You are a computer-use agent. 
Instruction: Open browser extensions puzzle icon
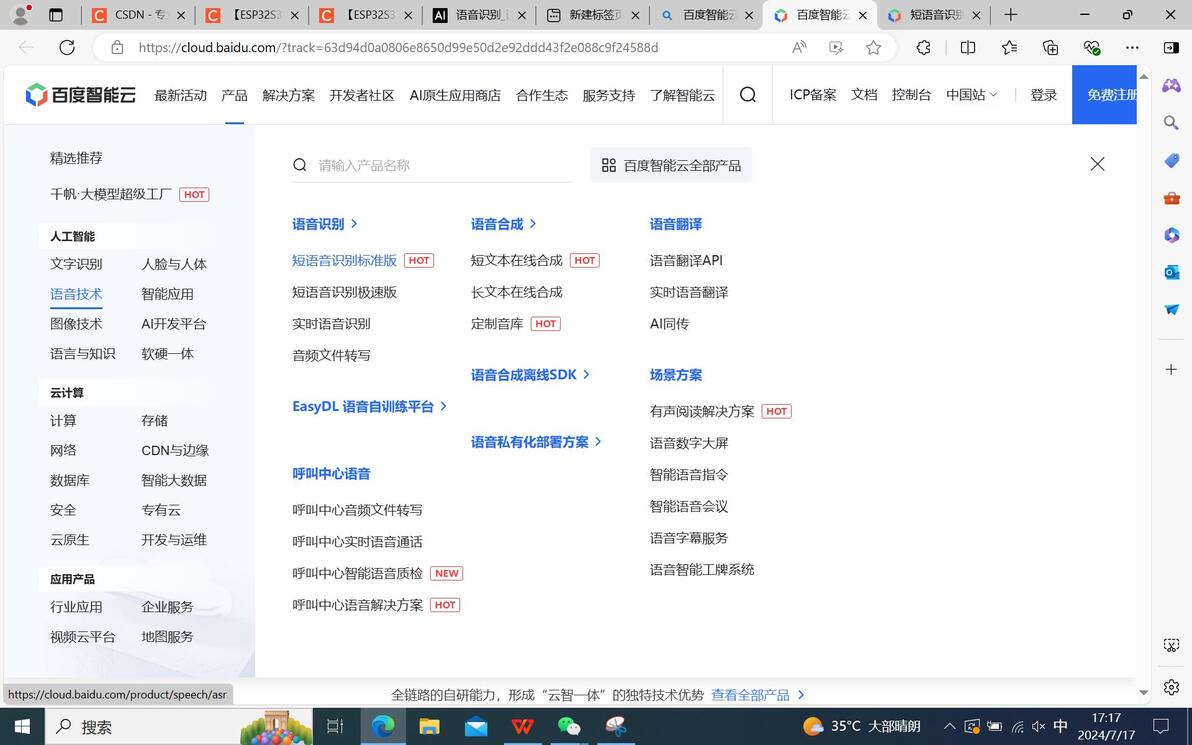923,47
